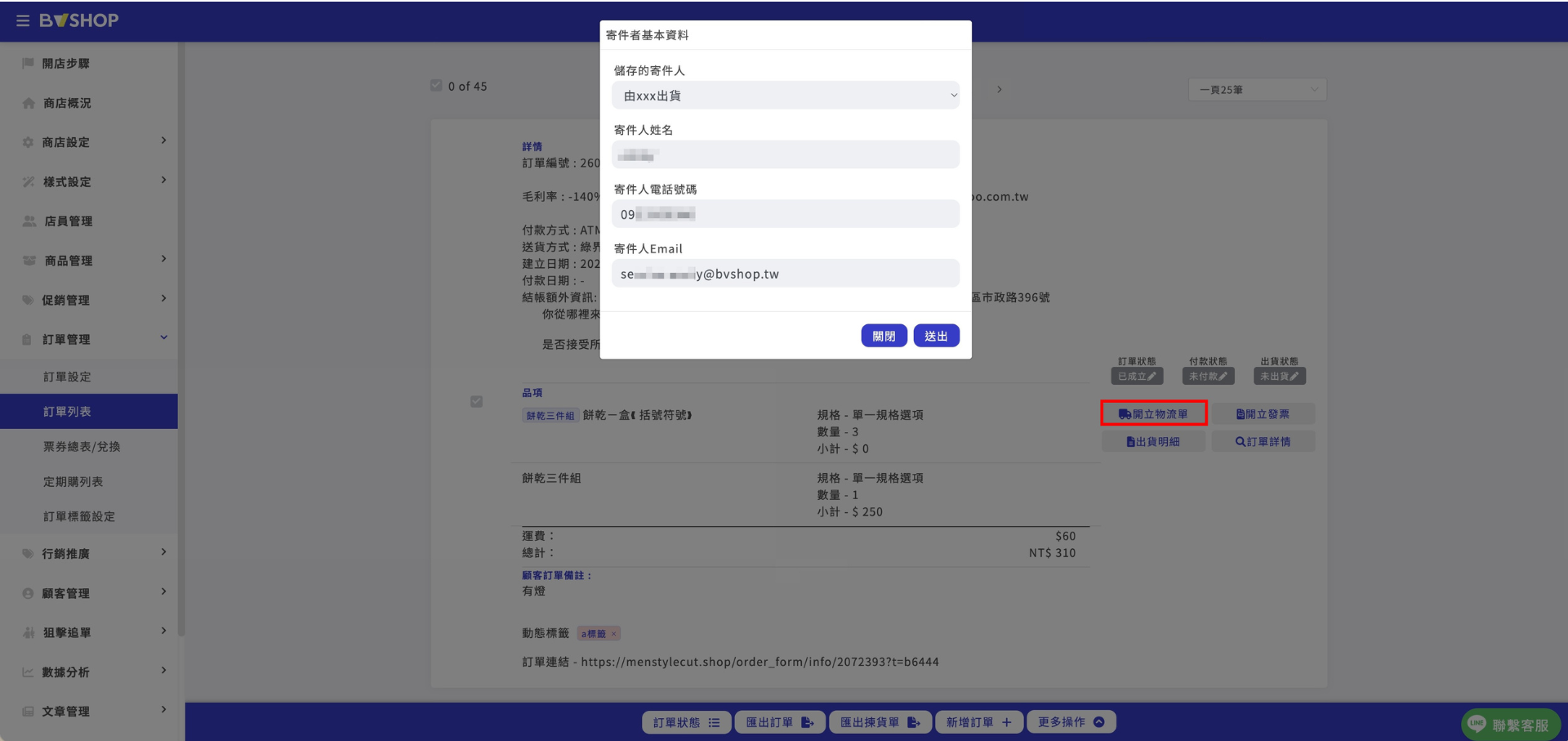
Task: Open 訂單詳情 magnifier icon button
Action: (x=1263, y=442)
